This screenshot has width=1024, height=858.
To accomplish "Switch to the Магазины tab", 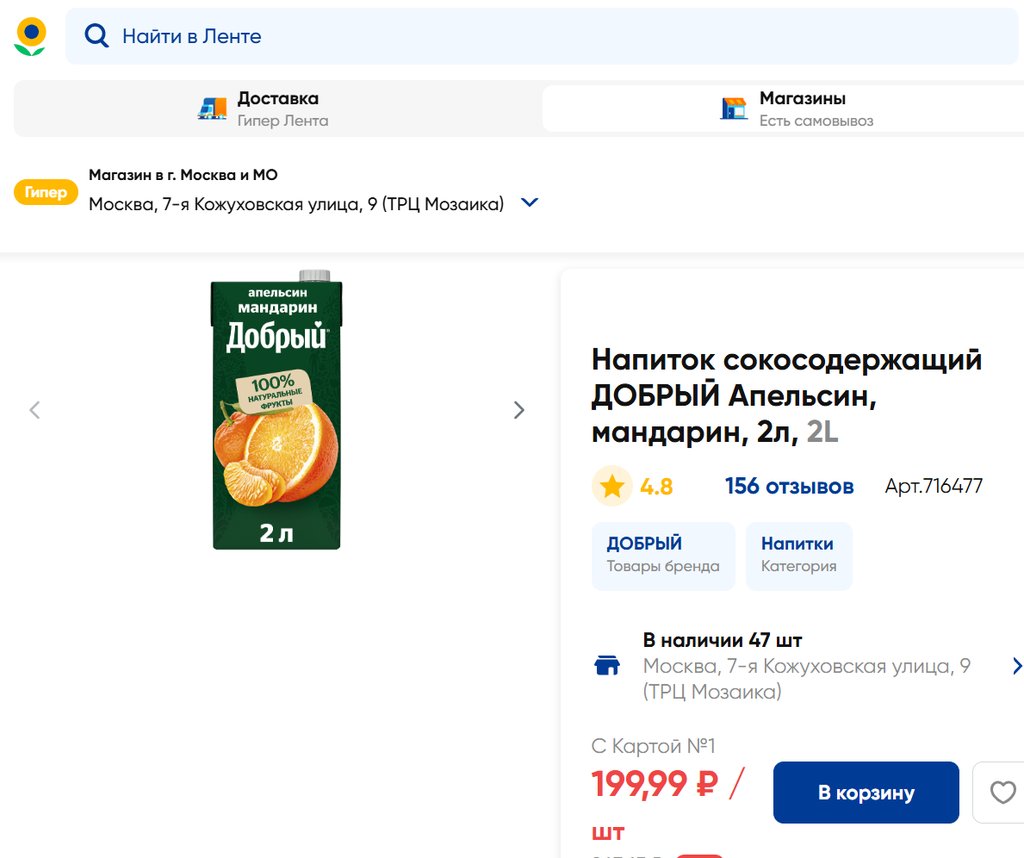I will [802, 109].
